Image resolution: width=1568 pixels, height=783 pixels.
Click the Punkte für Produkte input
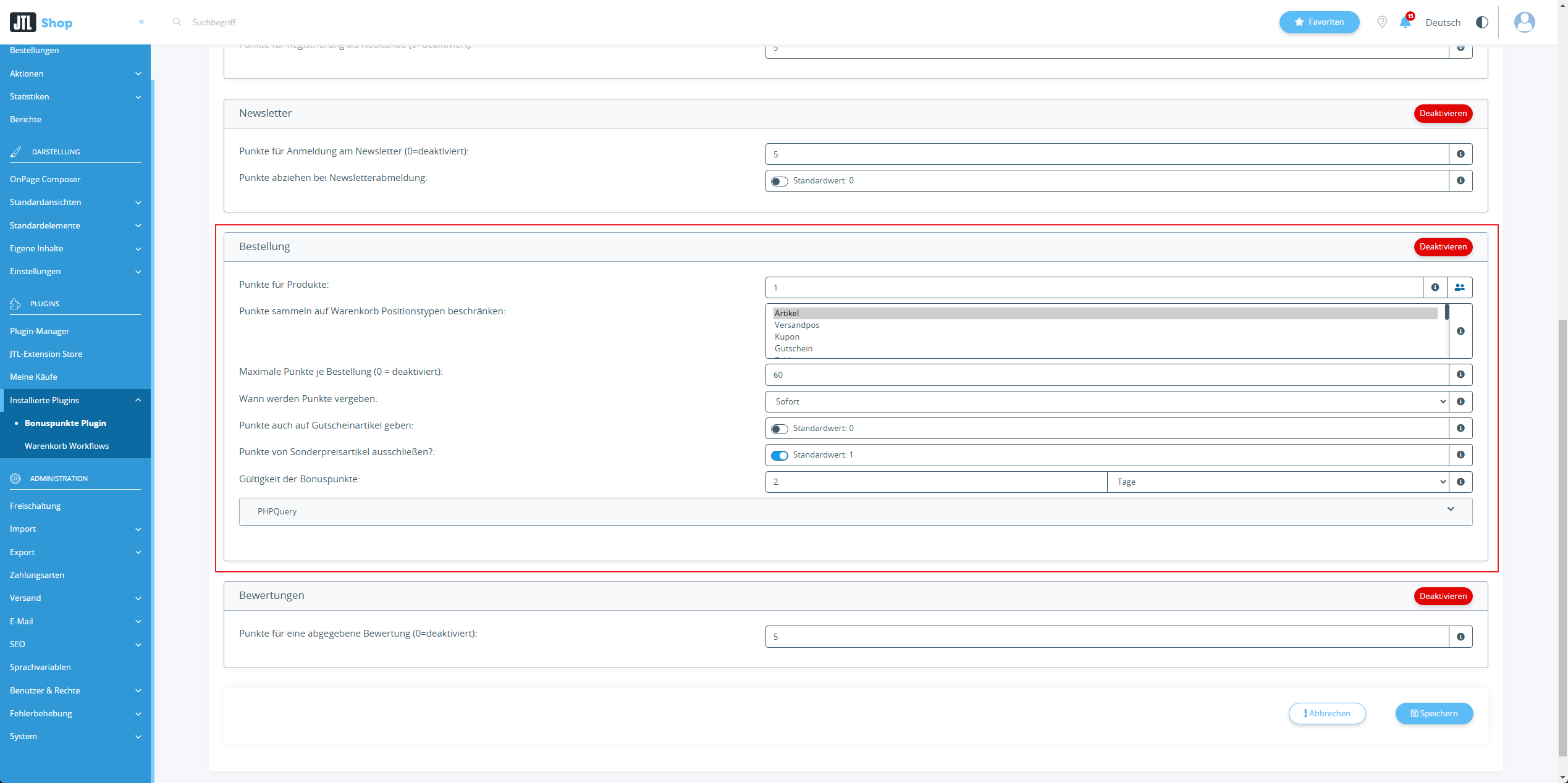tap(1094, 287)
